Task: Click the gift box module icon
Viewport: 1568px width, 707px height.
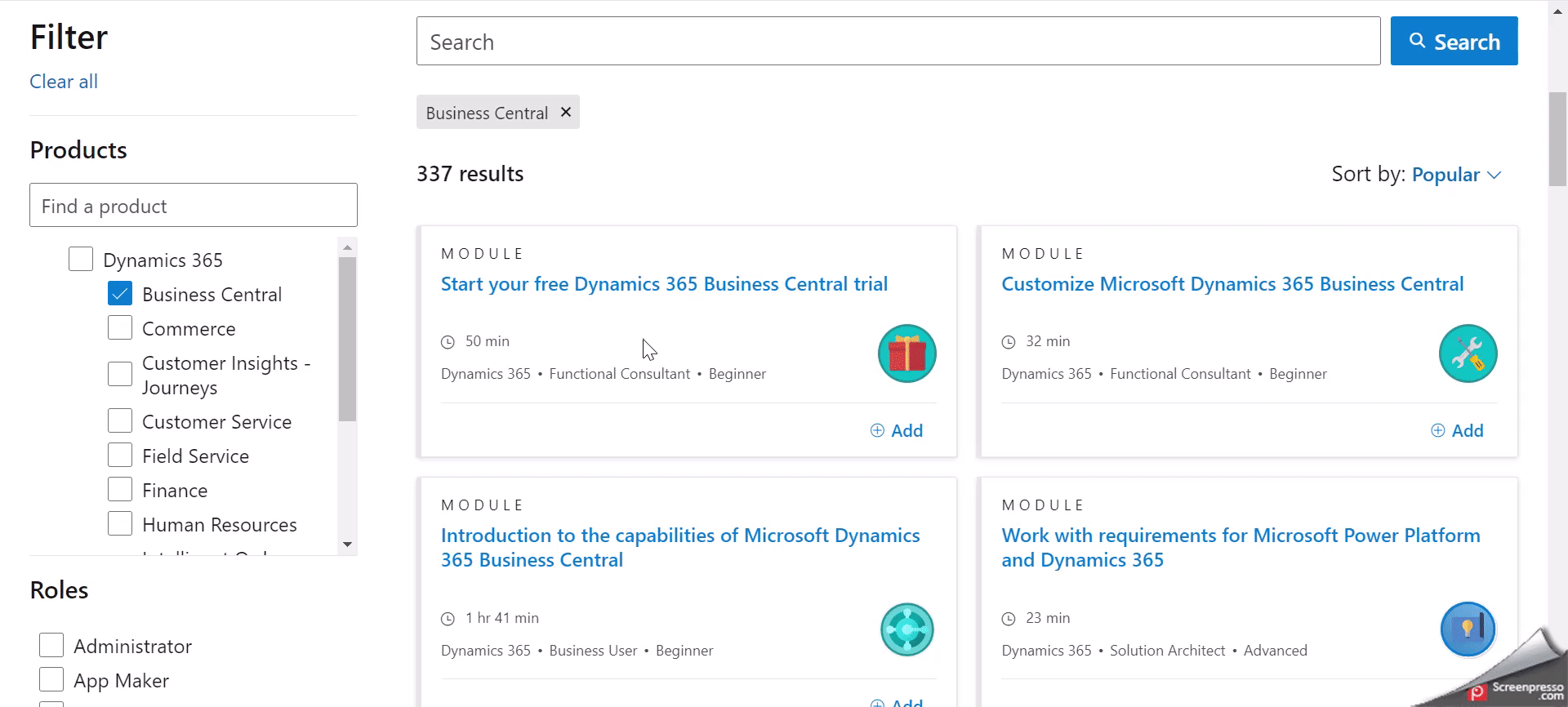Action: click(906, 353)
